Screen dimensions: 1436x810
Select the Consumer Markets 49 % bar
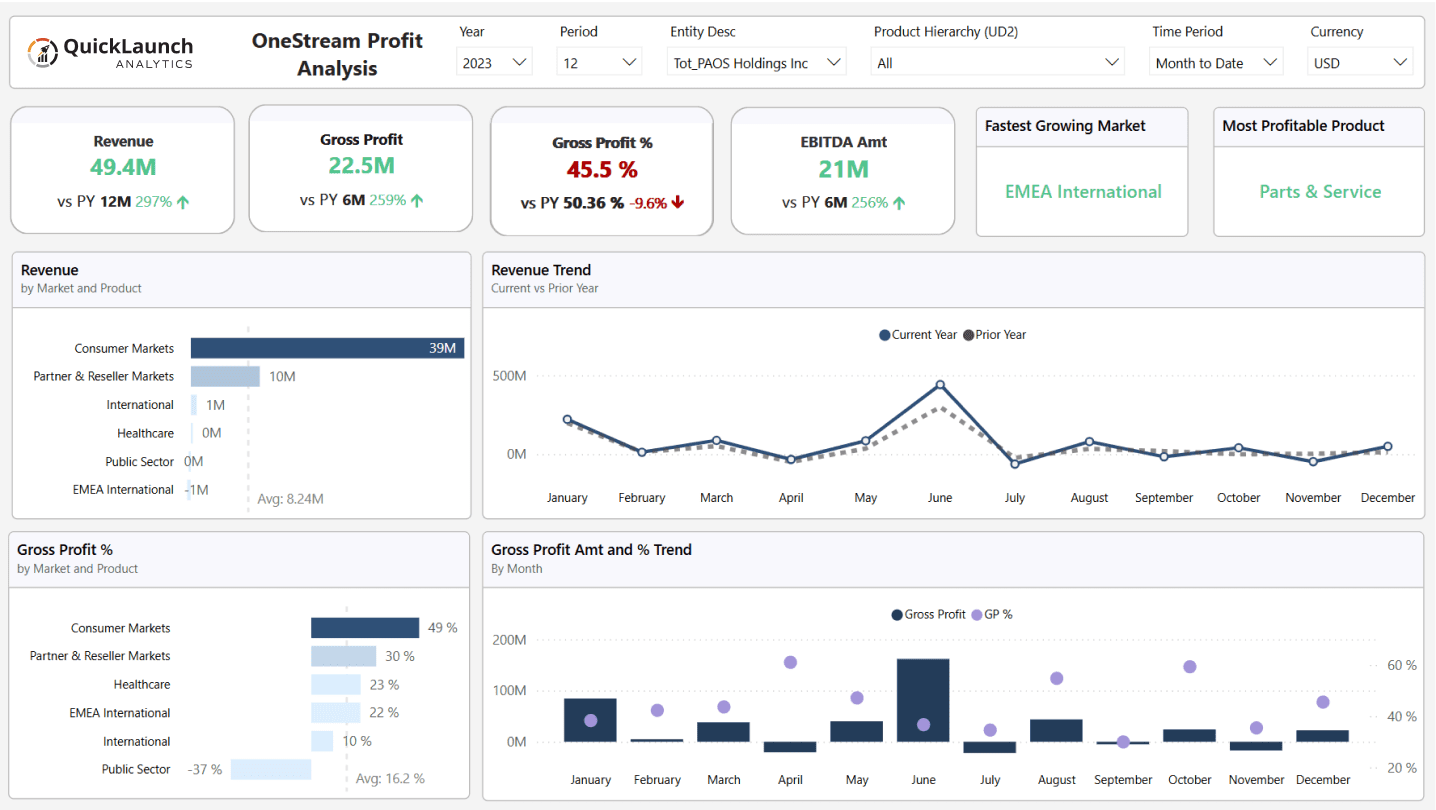click(x=365, y=628)
